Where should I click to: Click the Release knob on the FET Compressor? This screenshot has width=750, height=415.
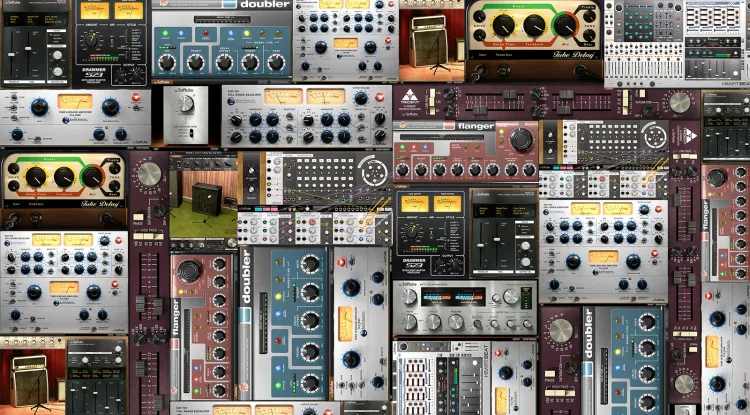pyautogui.click(x=455, y=322)
